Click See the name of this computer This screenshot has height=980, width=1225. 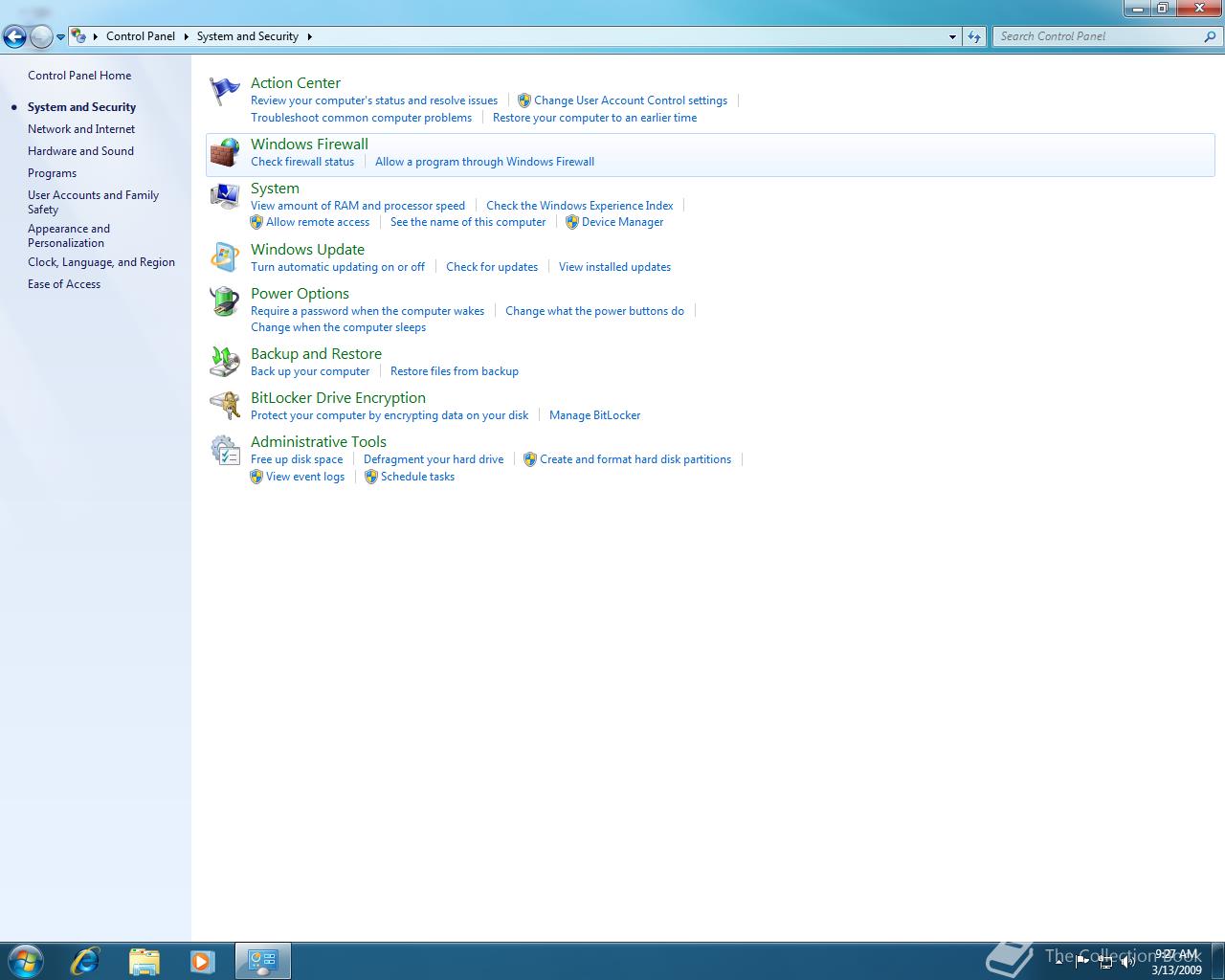(x=468, y=222)
